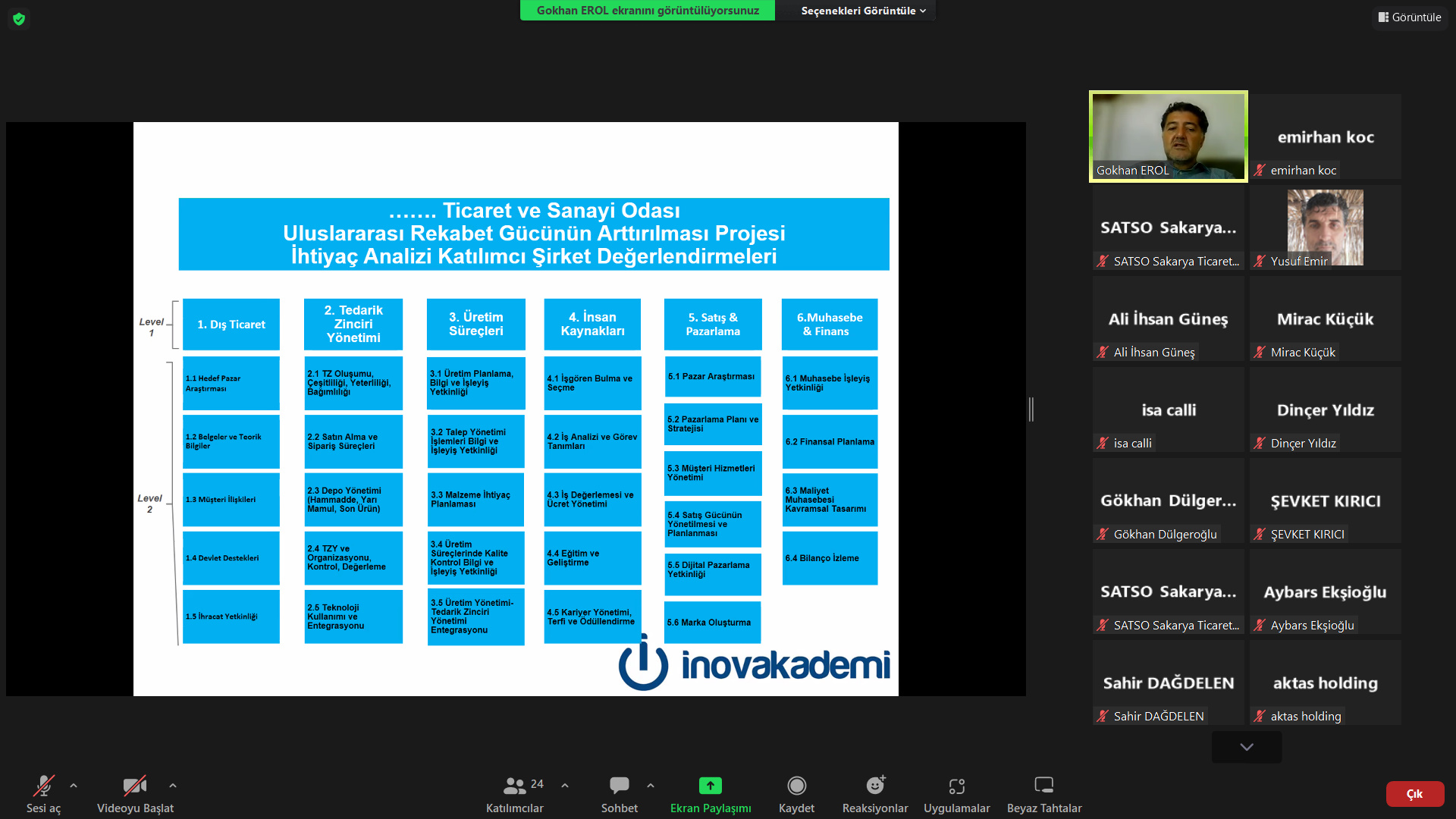Viewport: 1456px width, 819px height.
Task: Turn on camera with Videoyu Başlat
Action: (x=135, y=786)
